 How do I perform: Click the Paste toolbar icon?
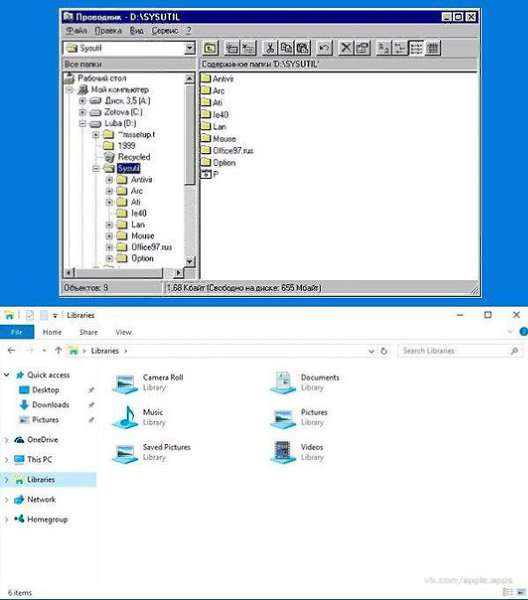[x=303, y=48]
